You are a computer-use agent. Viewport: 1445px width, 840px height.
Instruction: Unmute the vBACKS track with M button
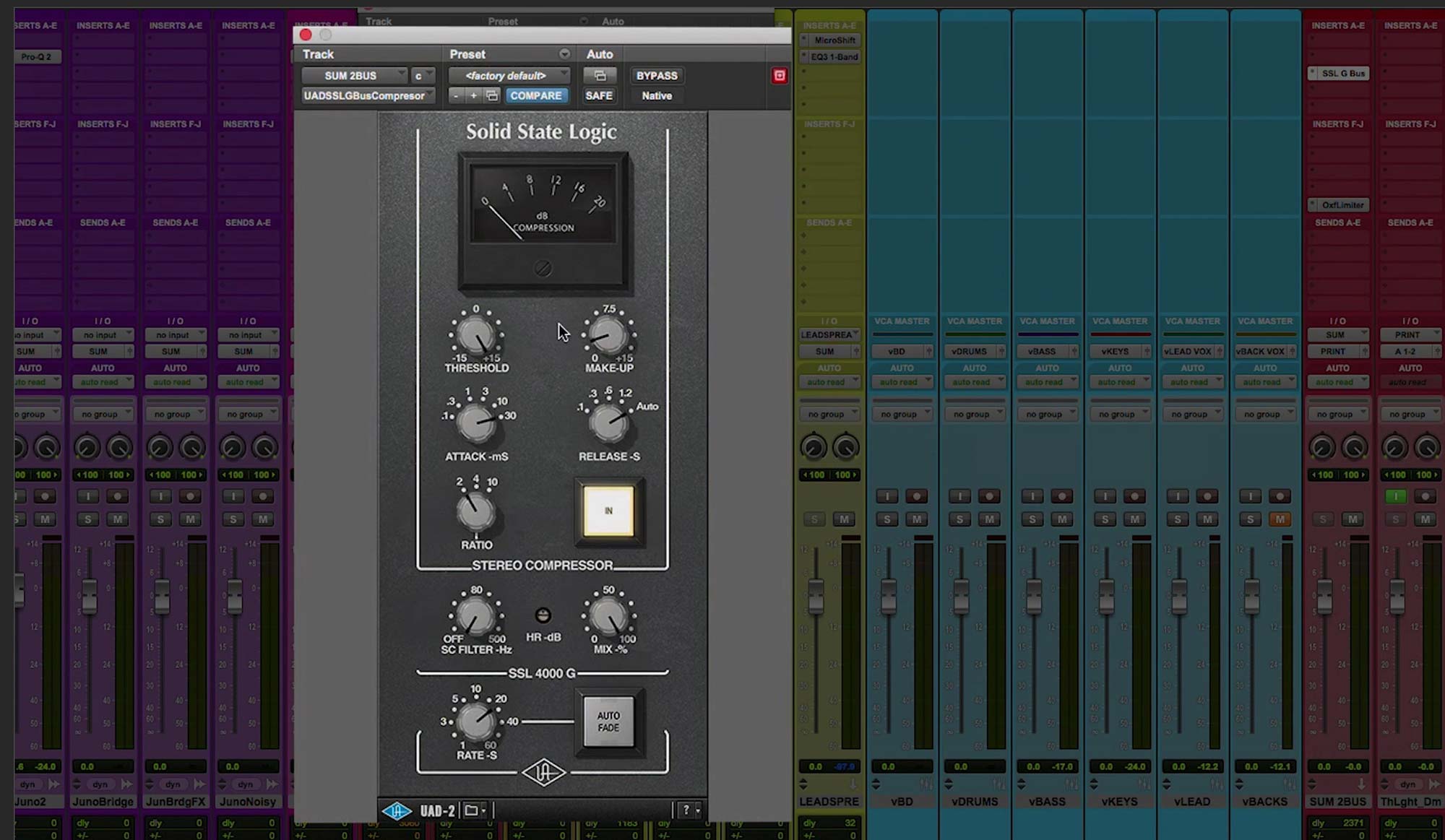point(1280,519)
